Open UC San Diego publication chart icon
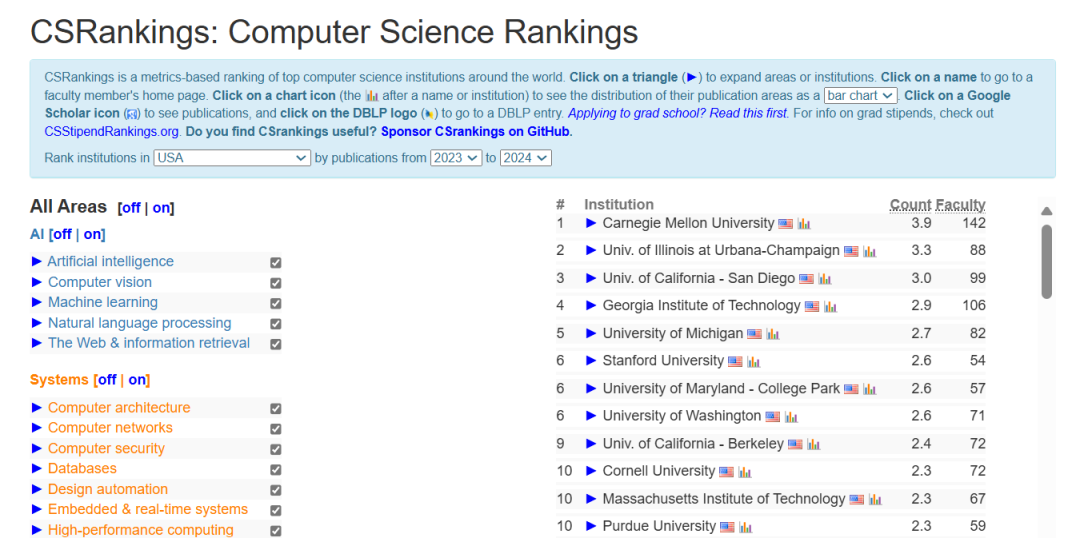This screenshot has height=538, width=1080. [x=824, y=279]
